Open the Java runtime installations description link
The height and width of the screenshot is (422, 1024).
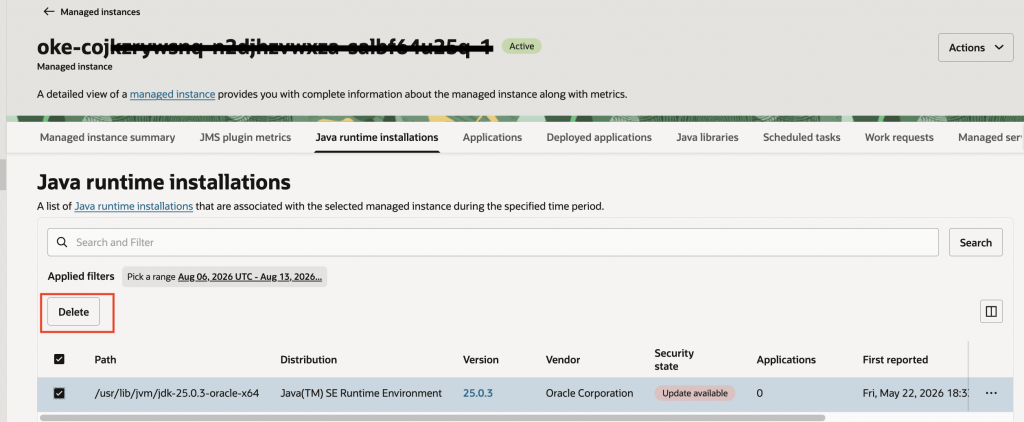point(133,206)
